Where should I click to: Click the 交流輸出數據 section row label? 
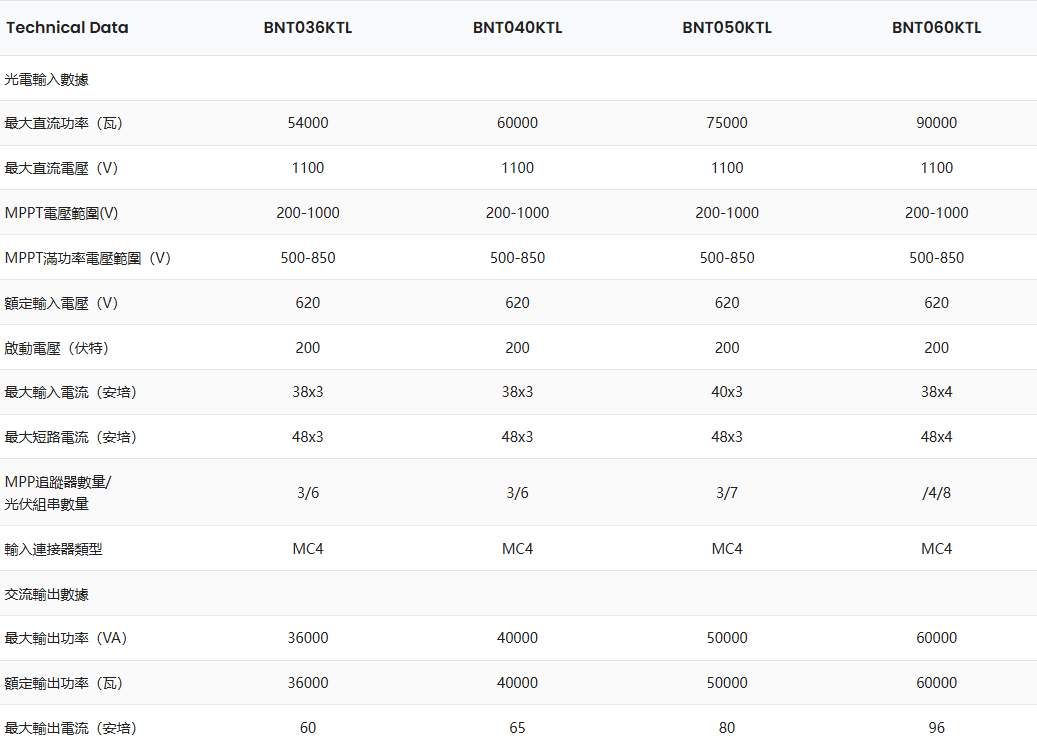pyautogui.click(x=47, y=594)
